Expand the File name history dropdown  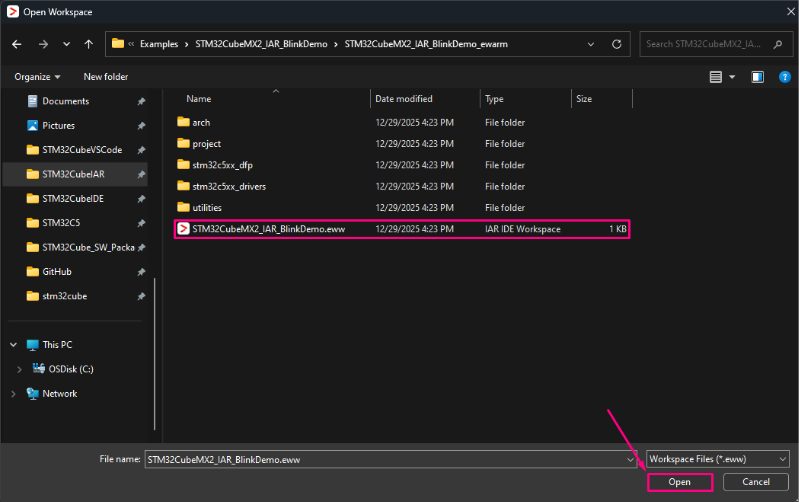pos(630,460)
